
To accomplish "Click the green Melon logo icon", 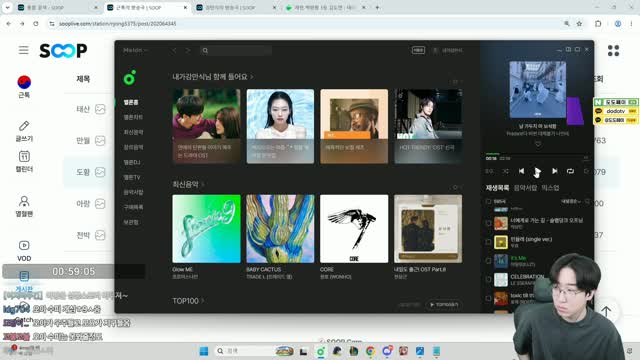I will (x=130, y=78).
